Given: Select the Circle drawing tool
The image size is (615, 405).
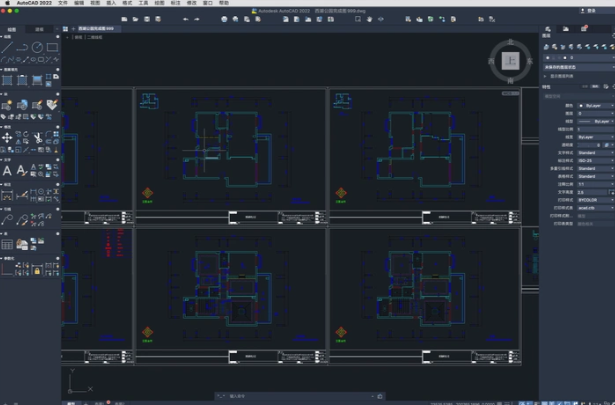Looking at the screenshot, I should pos(38,47).
